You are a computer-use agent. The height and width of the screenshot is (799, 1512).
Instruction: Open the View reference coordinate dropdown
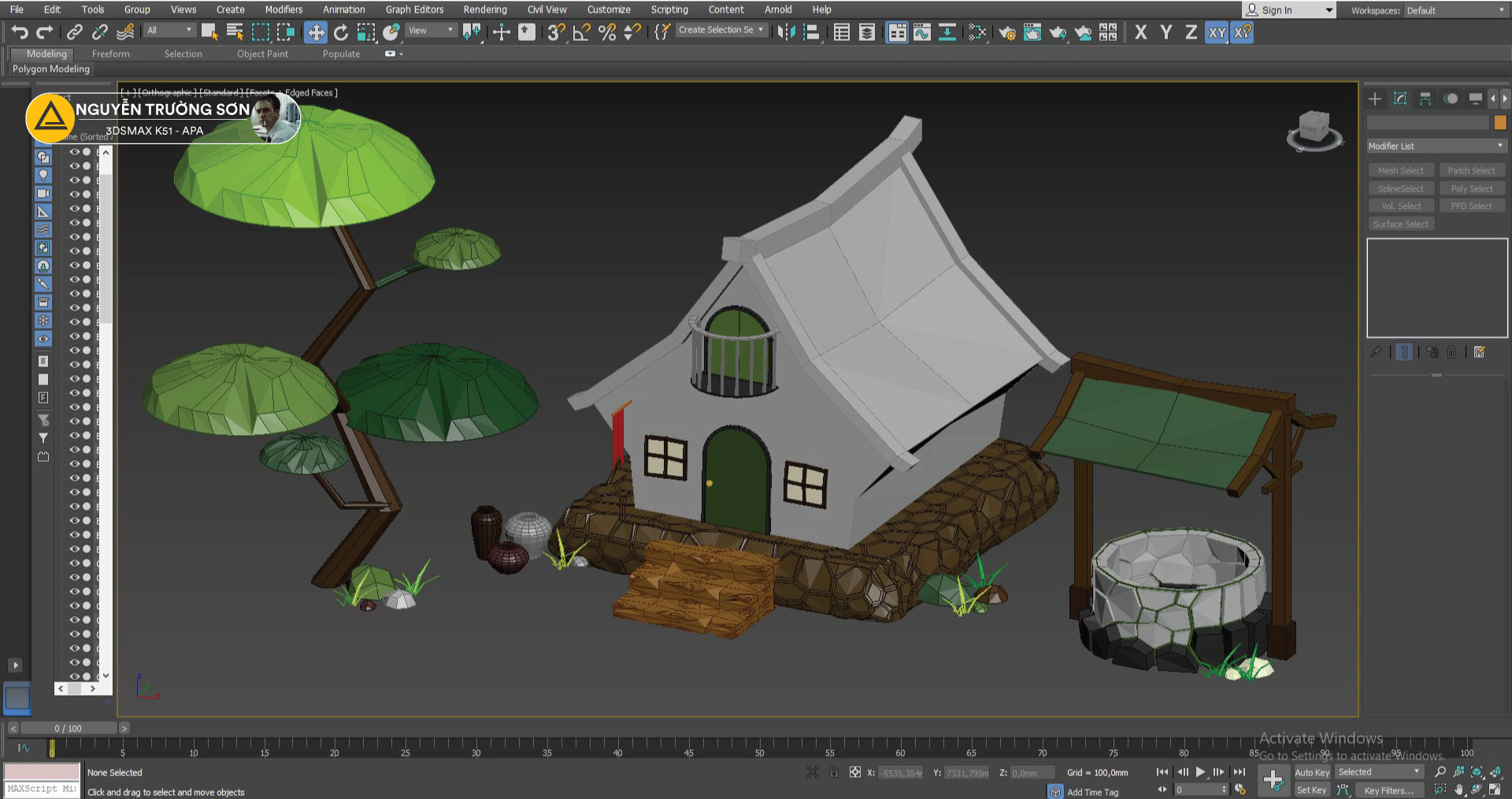[431, 31]
